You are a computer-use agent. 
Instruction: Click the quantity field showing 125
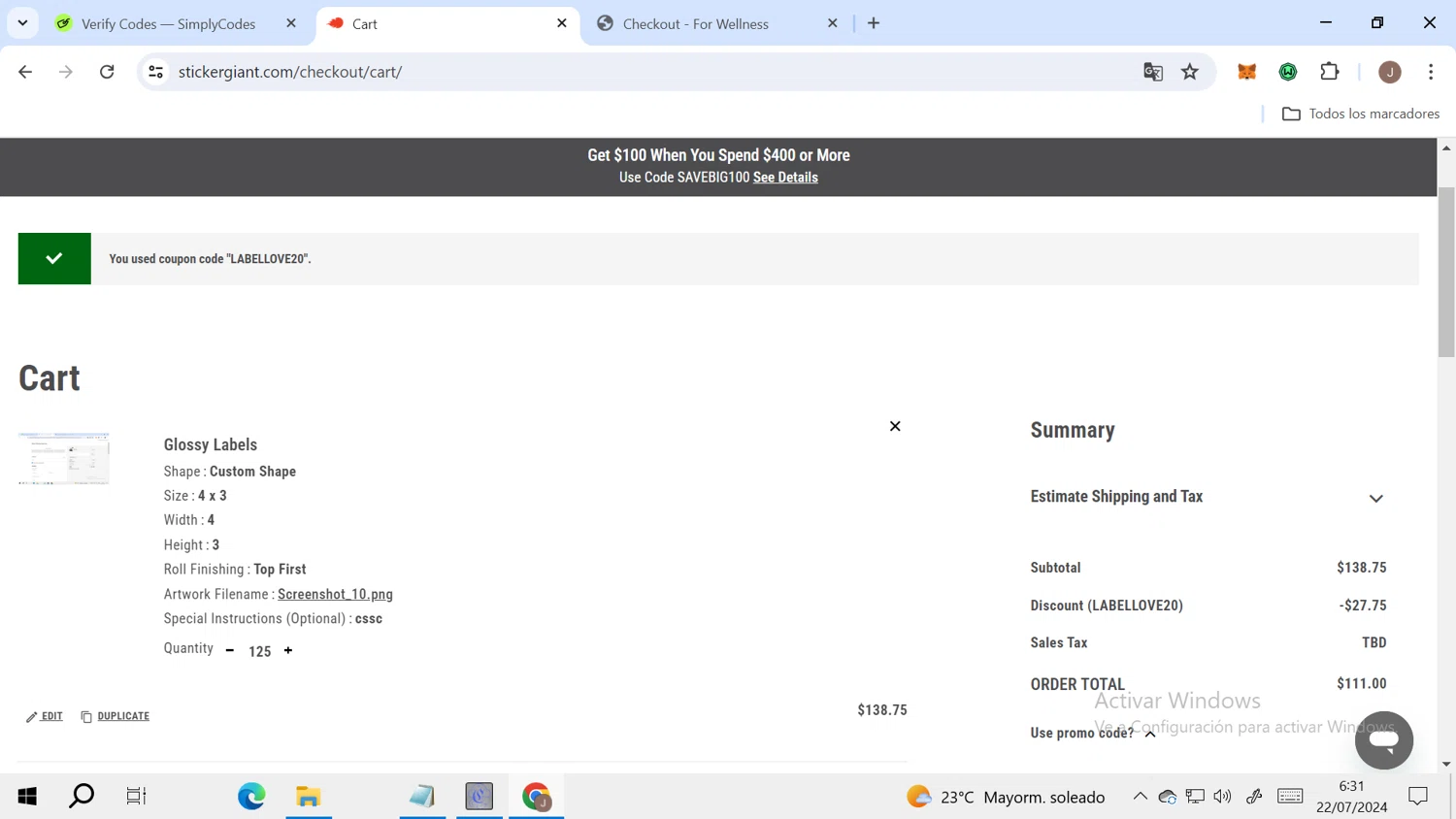coord(259,651)
